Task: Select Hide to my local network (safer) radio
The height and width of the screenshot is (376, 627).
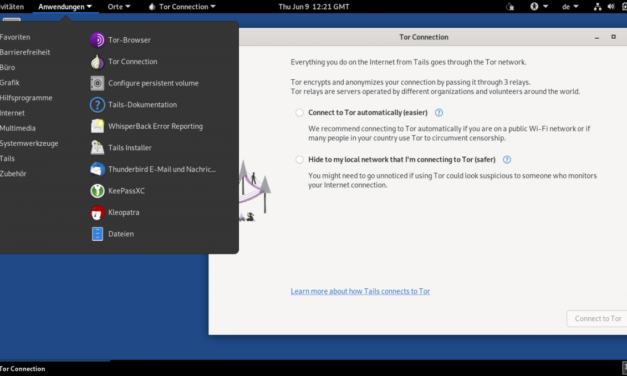Action: (299, 160)
